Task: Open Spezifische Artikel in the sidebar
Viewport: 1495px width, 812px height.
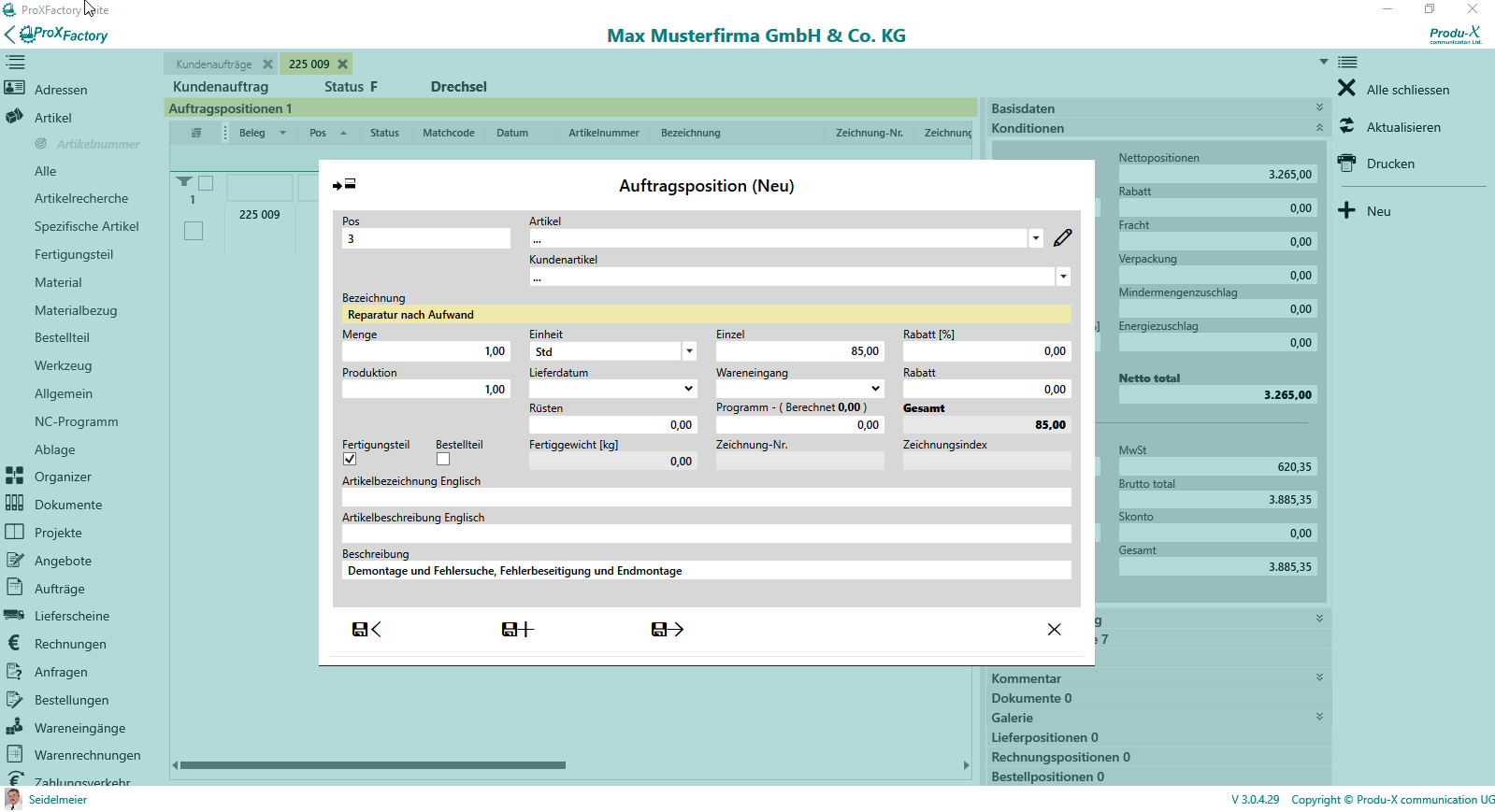Action: (x=87, y=226)
